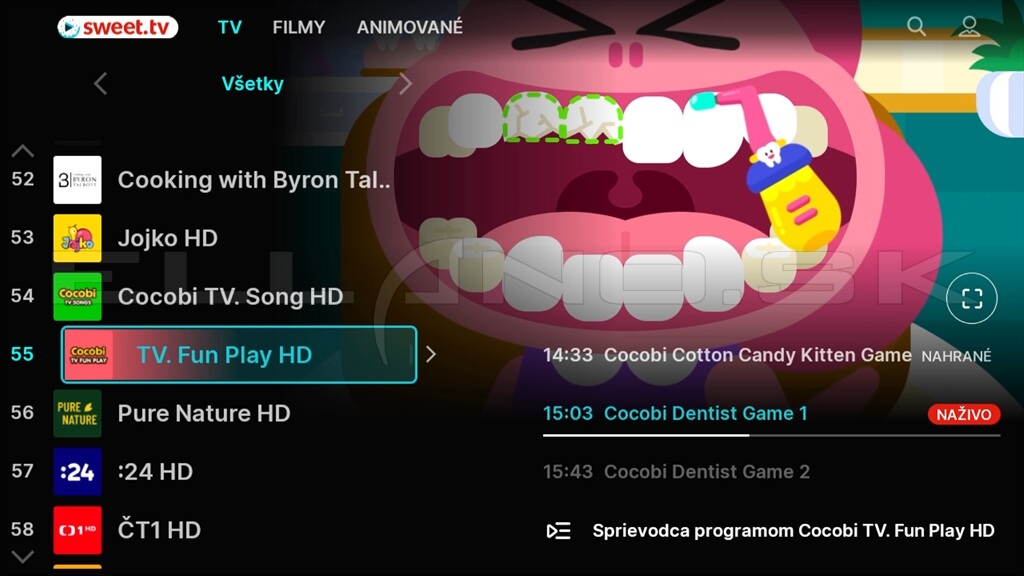Expand TV. Fun Play HD channel chevron

click(431, 355)
